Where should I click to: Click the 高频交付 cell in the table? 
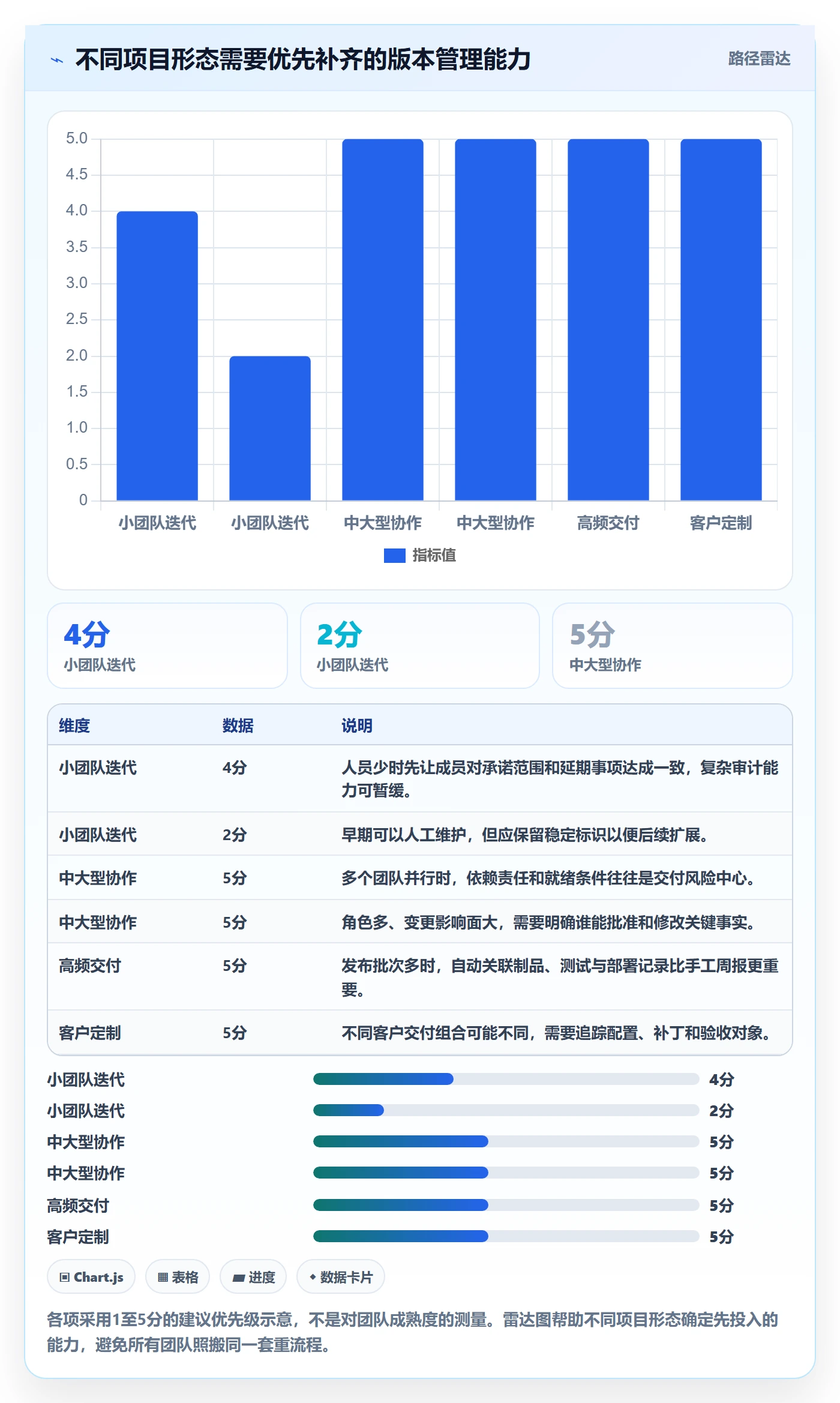pyautogui.click(x=90, y=966)
